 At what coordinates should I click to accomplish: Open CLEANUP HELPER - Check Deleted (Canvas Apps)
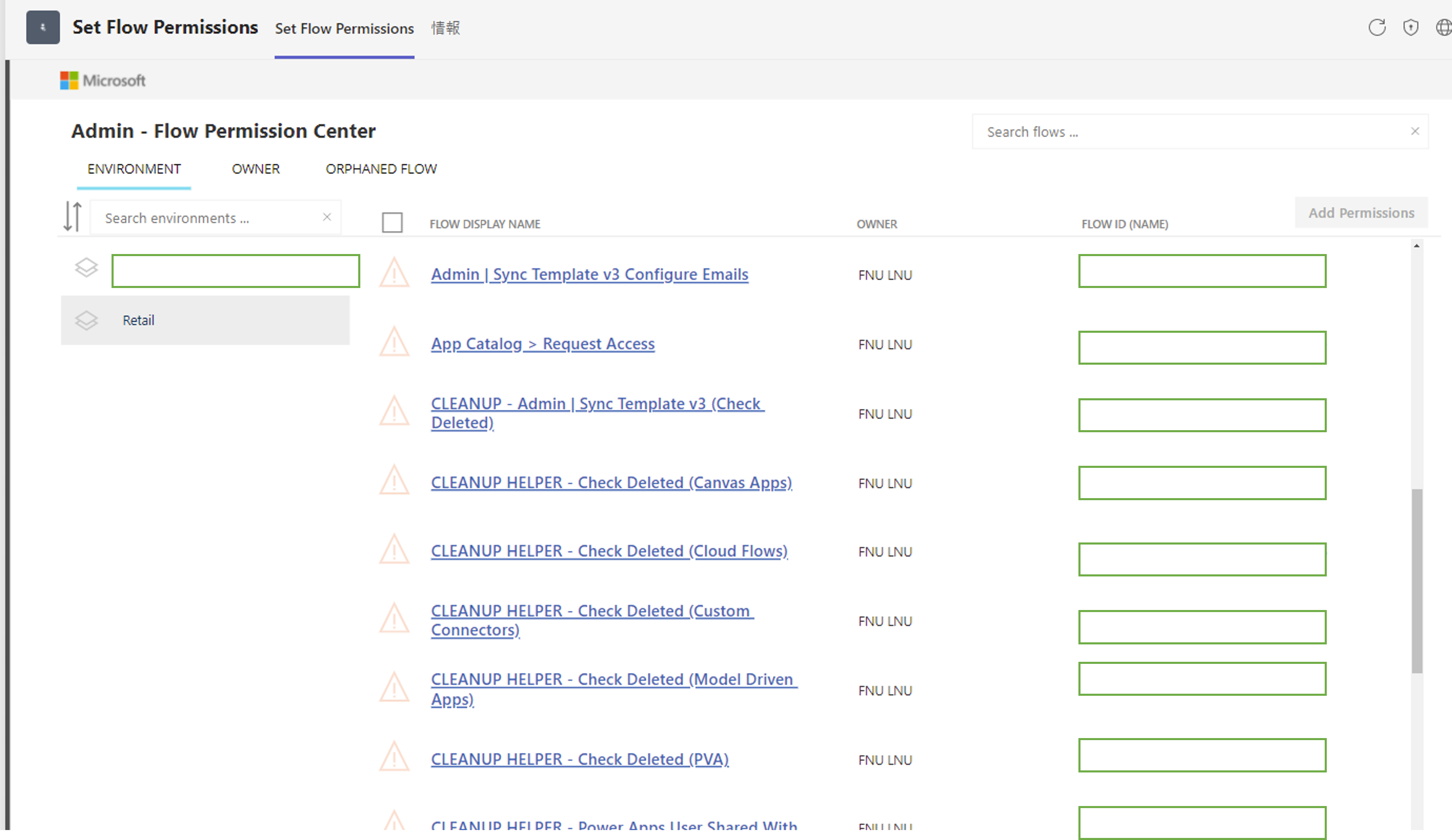[x=611, y=482]
